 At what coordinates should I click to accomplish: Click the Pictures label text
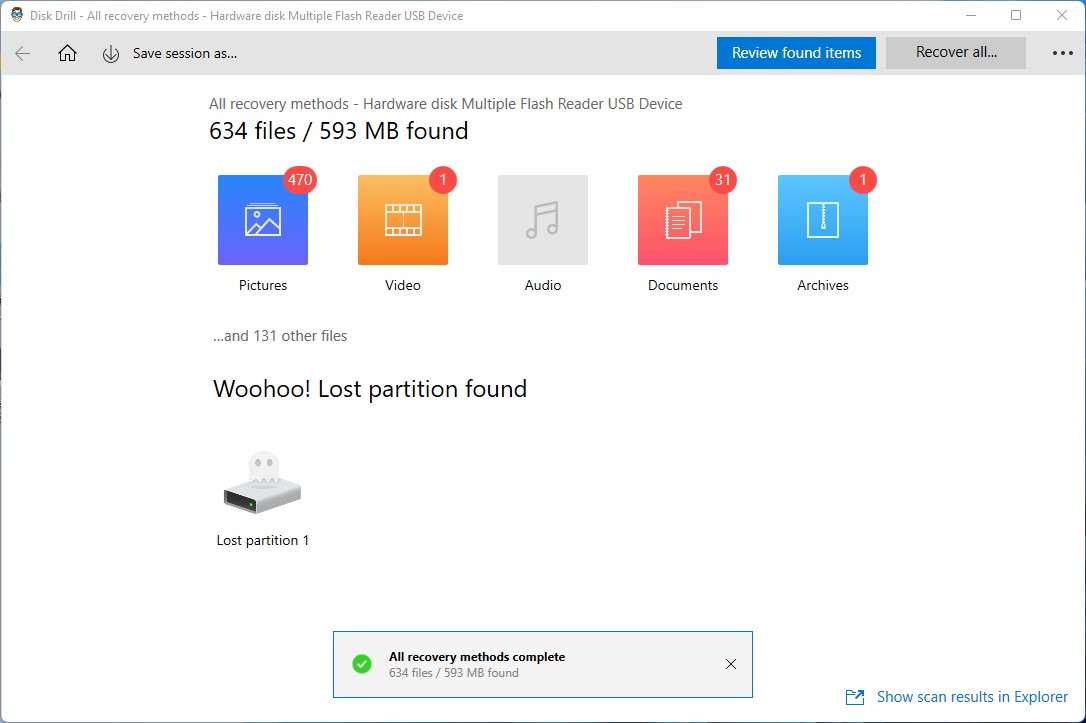263,285
